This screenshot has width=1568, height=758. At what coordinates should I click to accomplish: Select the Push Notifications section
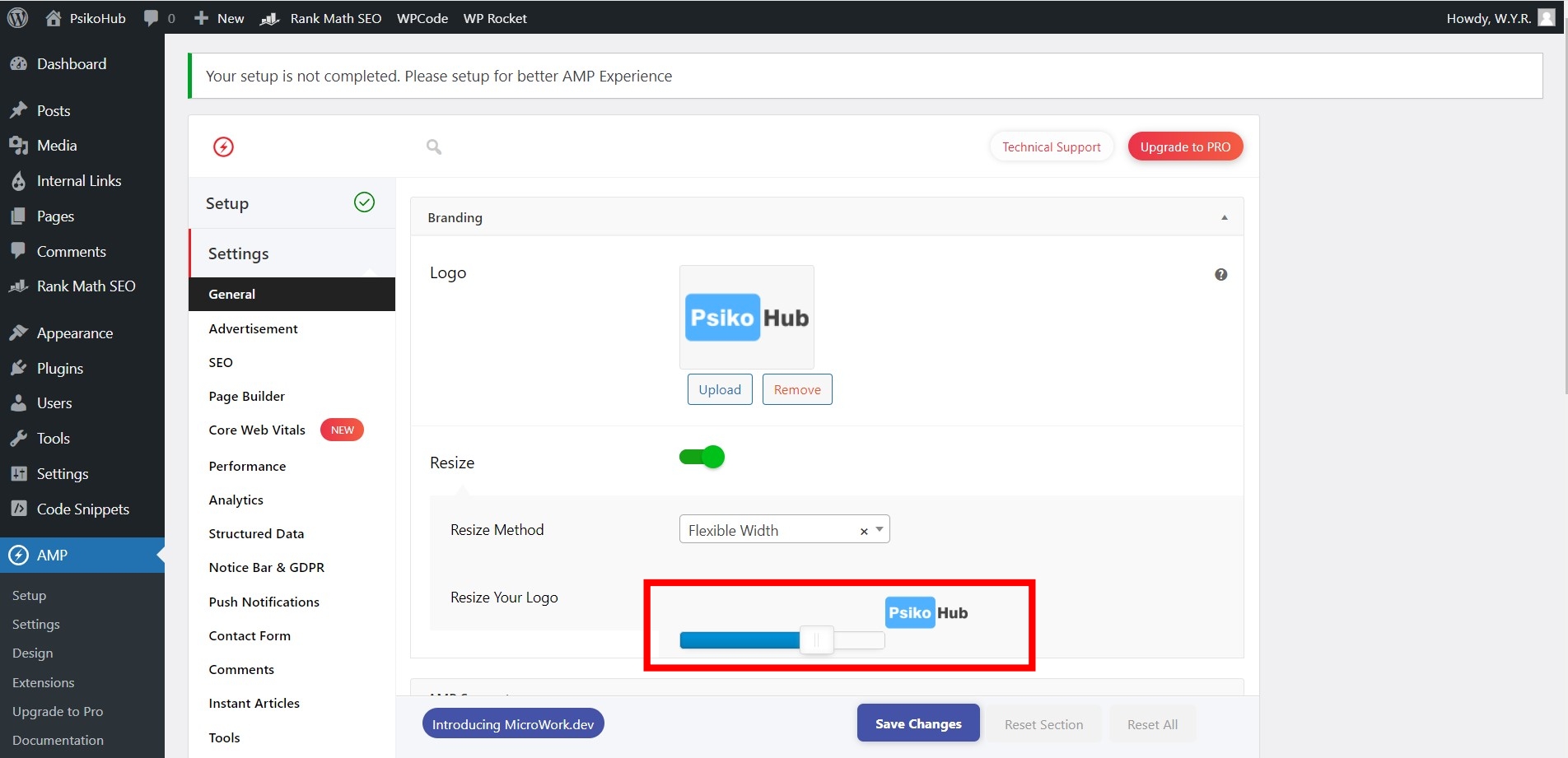point(264,602)
